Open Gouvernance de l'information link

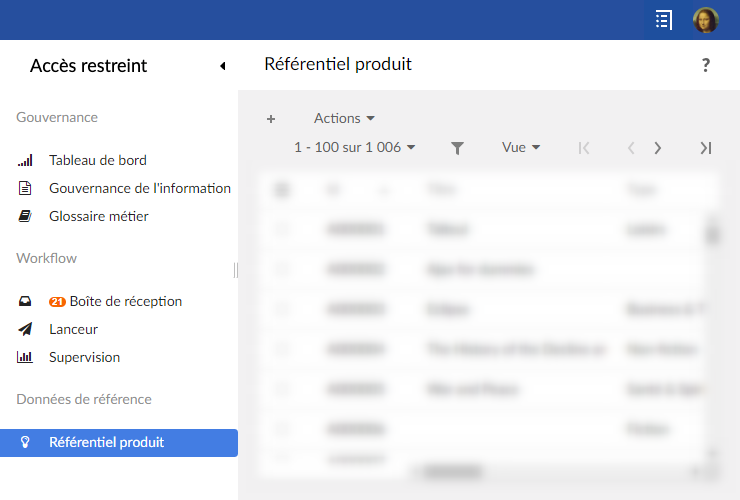(139, 188)
